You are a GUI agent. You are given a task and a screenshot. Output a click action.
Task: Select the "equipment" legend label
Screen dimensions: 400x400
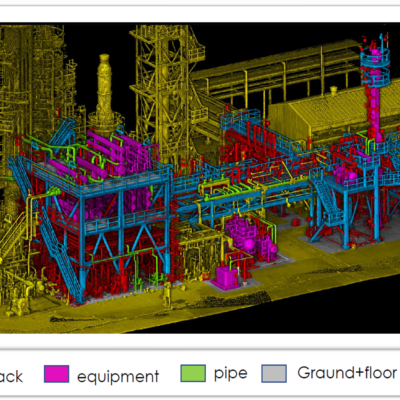click(x=118, y=377)
